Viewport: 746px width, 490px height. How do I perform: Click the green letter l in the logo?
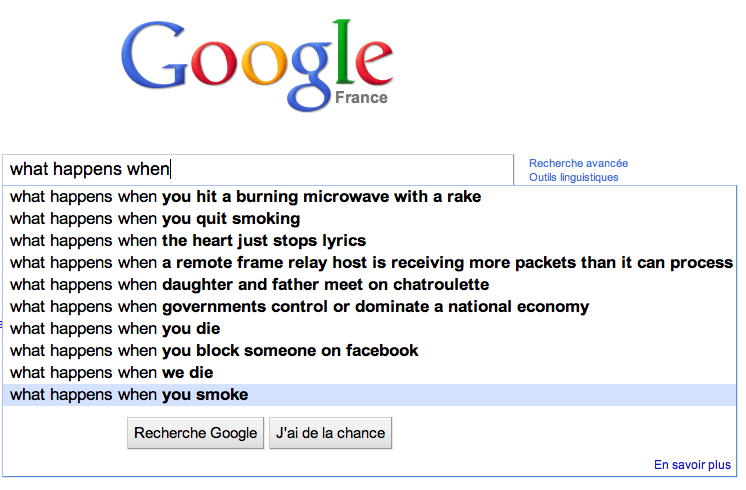343,52
